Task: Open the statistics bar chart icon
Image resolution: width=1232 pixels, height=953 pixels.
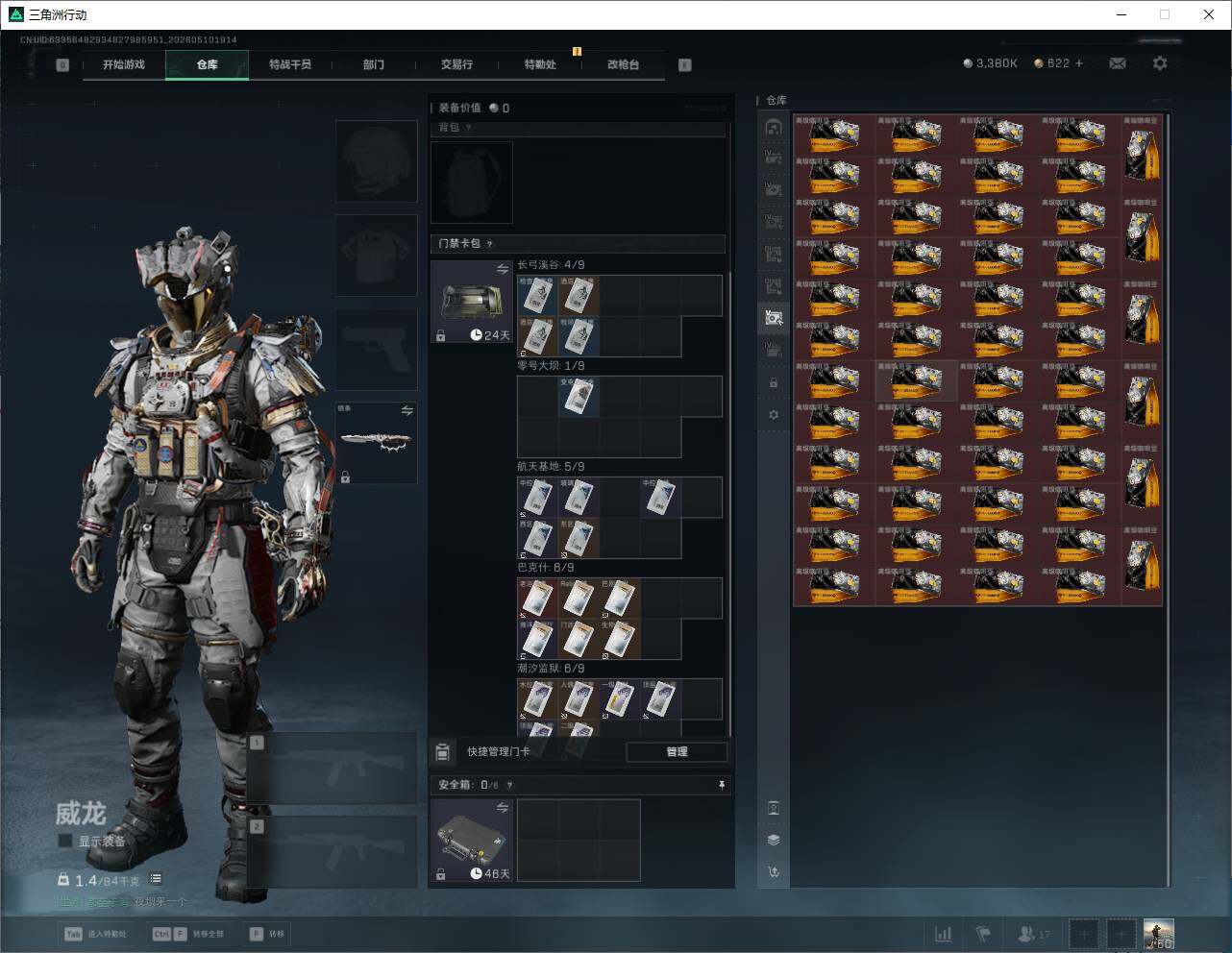Action: pyautogui.click(x=944, y=934)
